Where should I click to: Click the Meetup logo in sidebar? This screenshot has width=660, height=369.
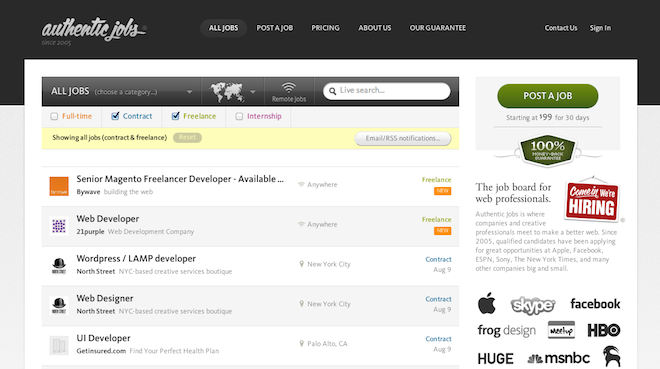(x=562, y=330)
